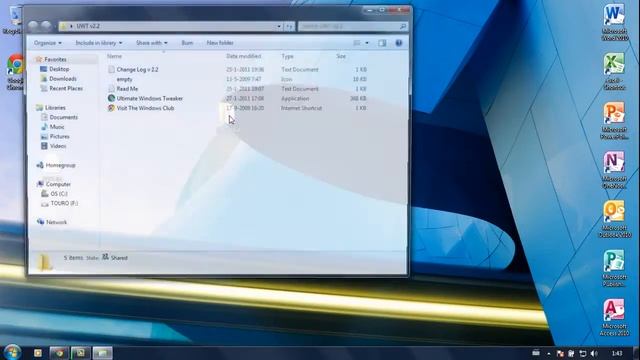Launch the Microsoft PowerPoint desktop icon
The image size is (640, 360).
(x=614, y=121)
